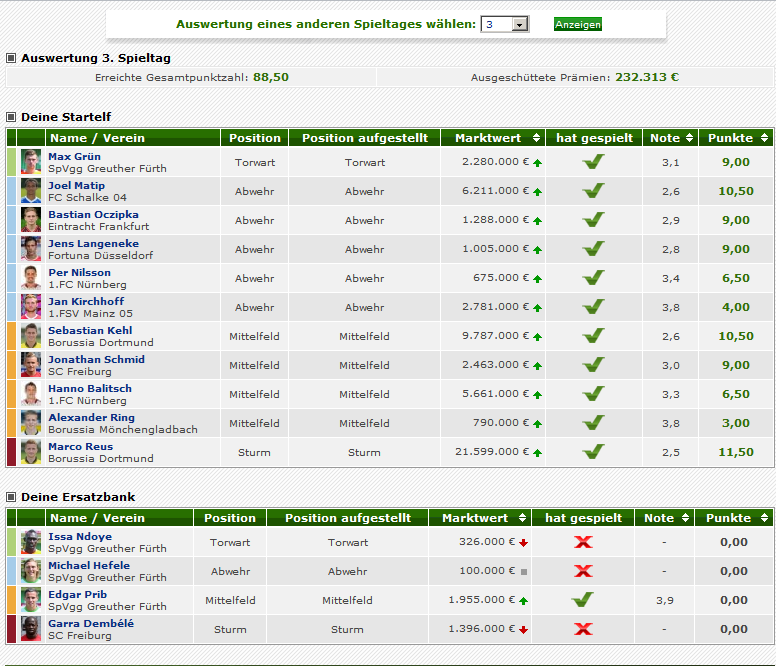The width and height of the screenshot is (776, 666).
Task: Open Sebastian Kehl player link
Action: 90,330
